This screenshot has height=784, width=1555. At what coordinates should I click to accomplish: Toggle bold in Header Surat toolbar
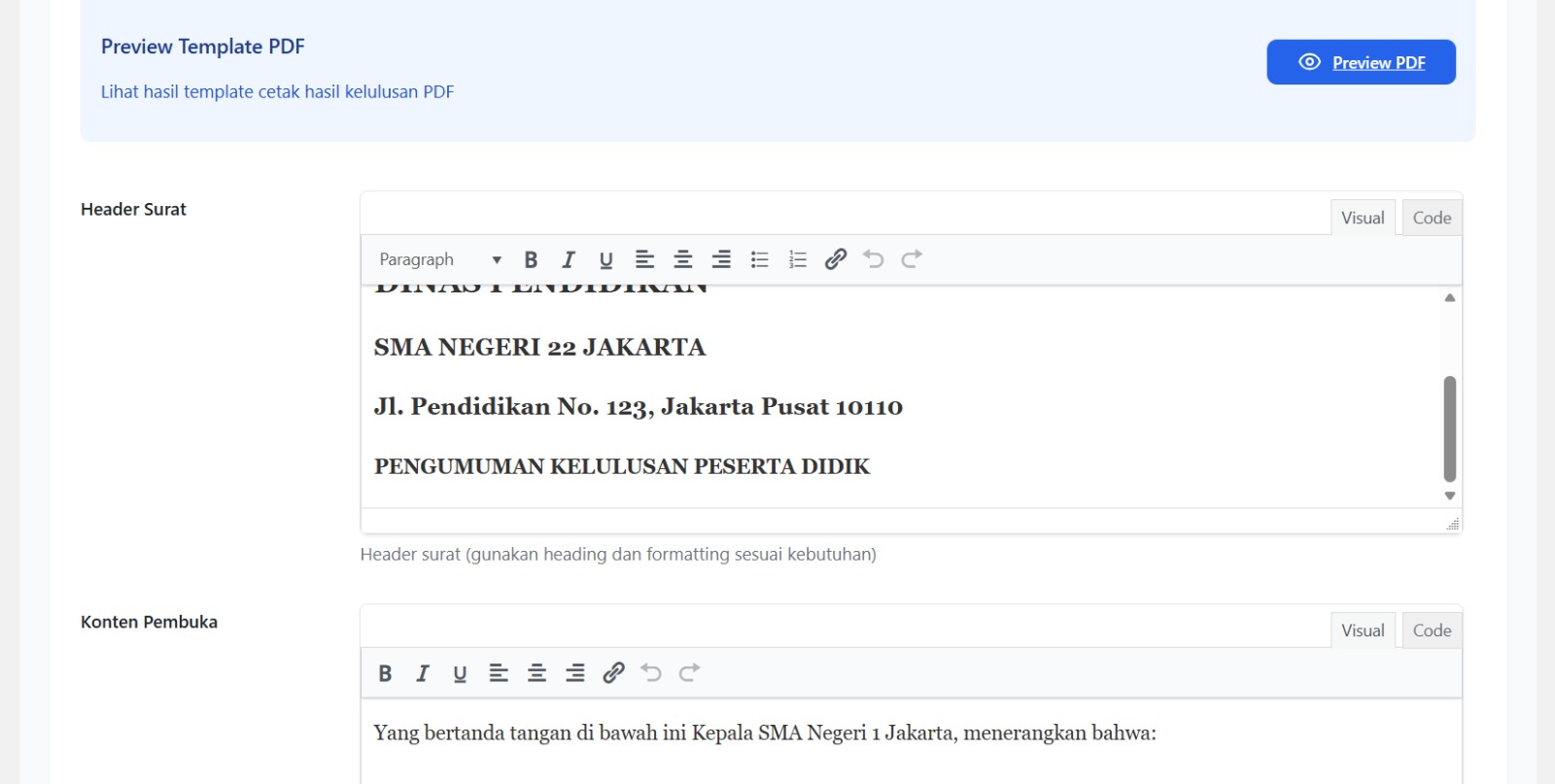click(531, 259)
